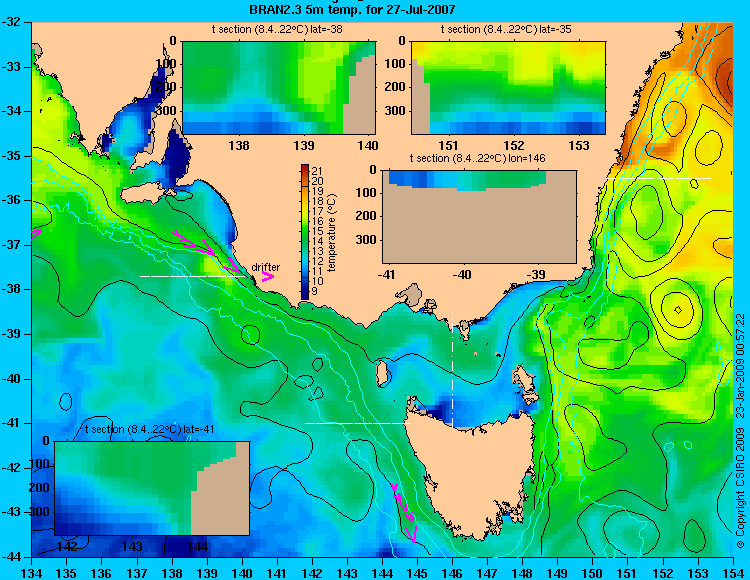Click the magenta drifter arrow beside 'drifter' label

click(x=268, y=277)
